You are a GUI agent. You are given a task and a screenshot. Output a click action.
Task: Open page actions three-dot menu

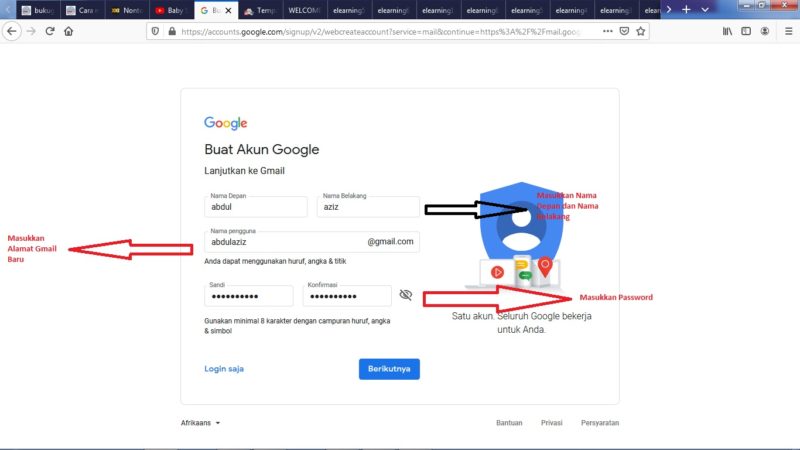607,31
